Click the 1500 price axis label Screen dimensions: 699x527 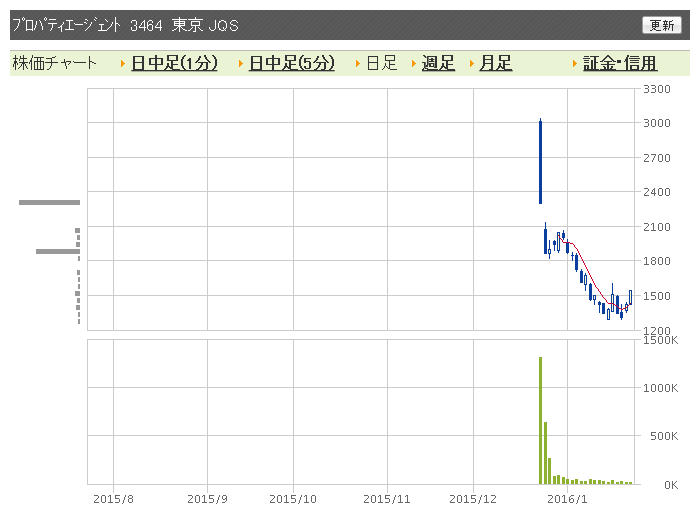tap(657, 296)
